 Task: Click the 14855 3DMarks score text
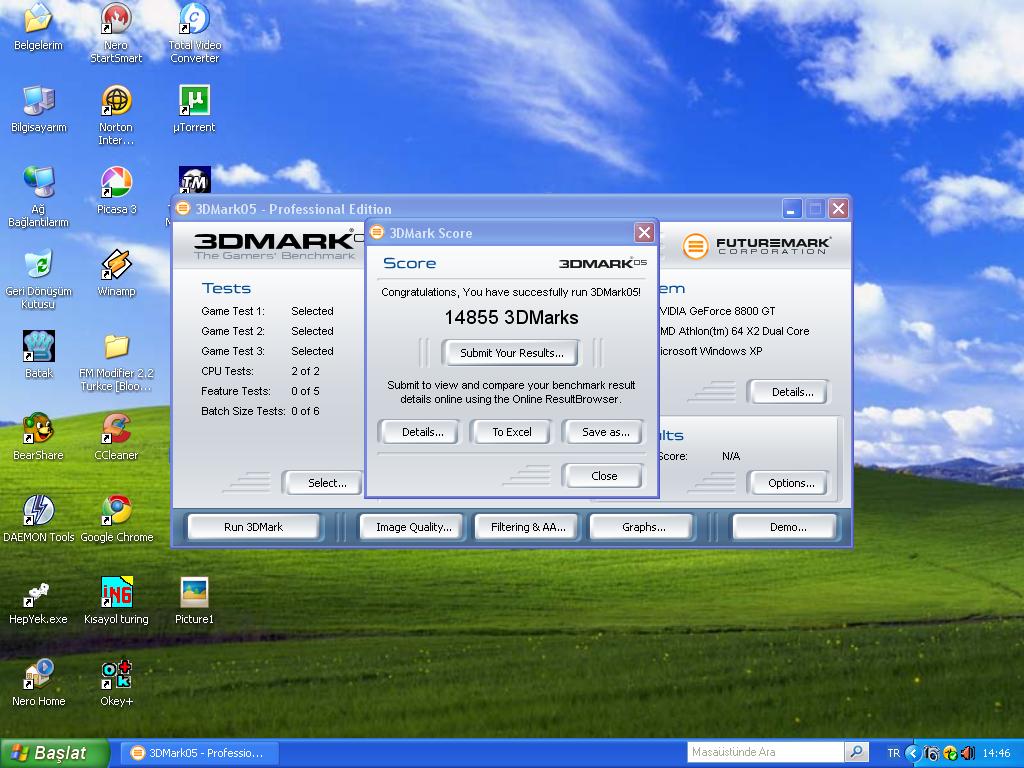[x=511, y=317]
